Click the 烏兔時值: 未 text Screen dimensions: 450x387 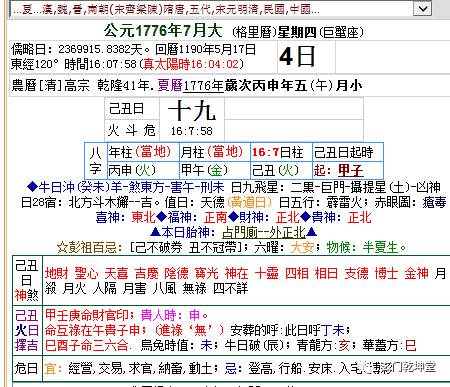[177, 345]
